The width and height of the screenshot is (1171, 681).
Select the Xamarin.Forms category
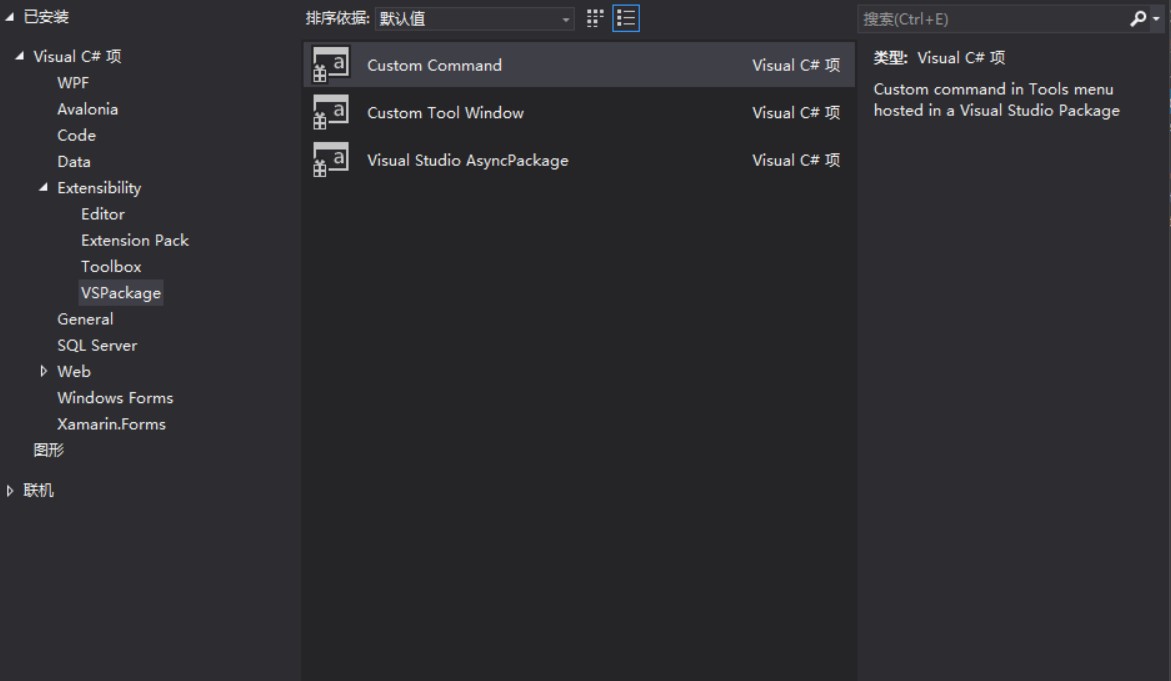pyautogui.click(x=111, y=424)
